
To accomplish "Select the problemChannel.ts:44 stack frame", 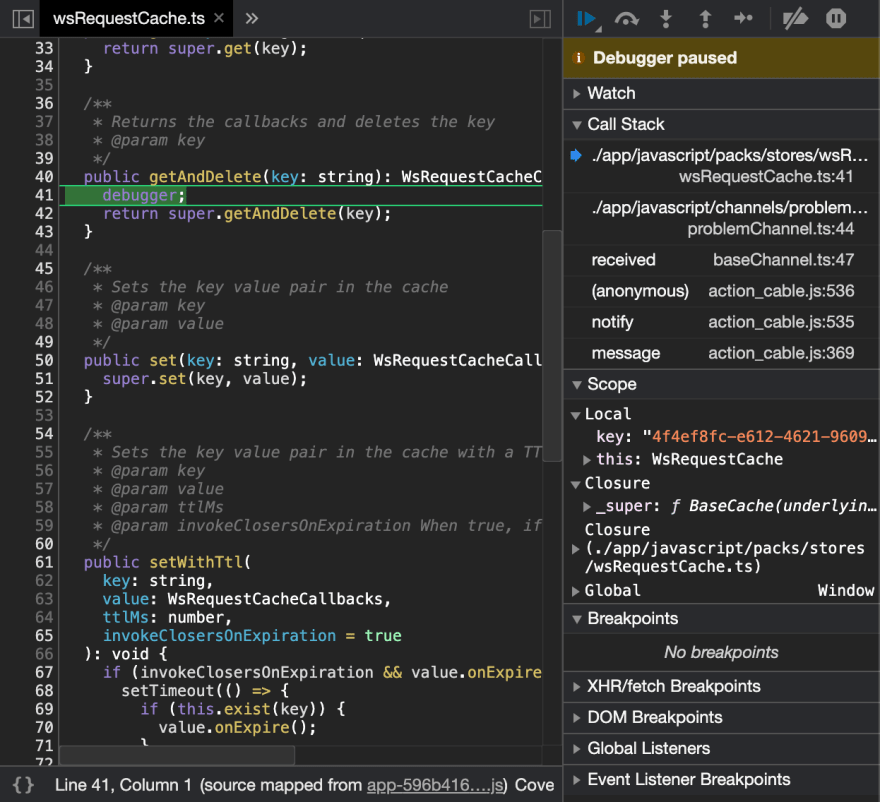I will click(x=728, y=218).
